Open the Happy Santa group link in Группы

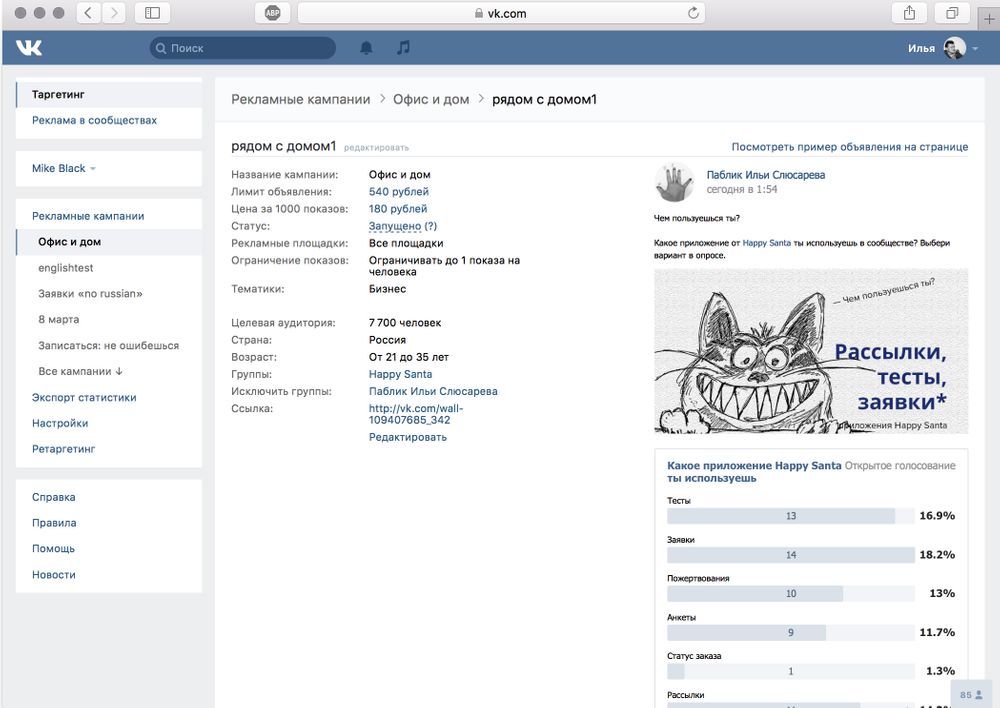pos(401,374)
